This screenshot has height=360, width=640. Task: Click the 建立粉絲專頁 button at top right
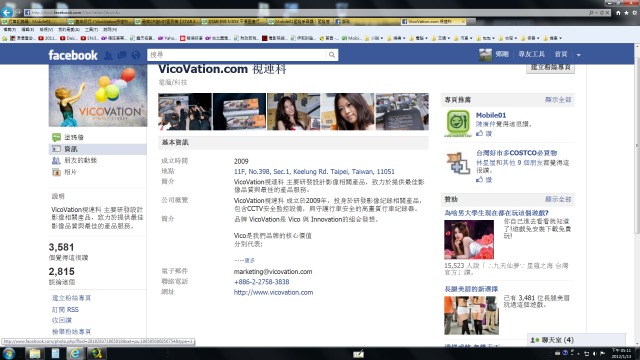550,68
